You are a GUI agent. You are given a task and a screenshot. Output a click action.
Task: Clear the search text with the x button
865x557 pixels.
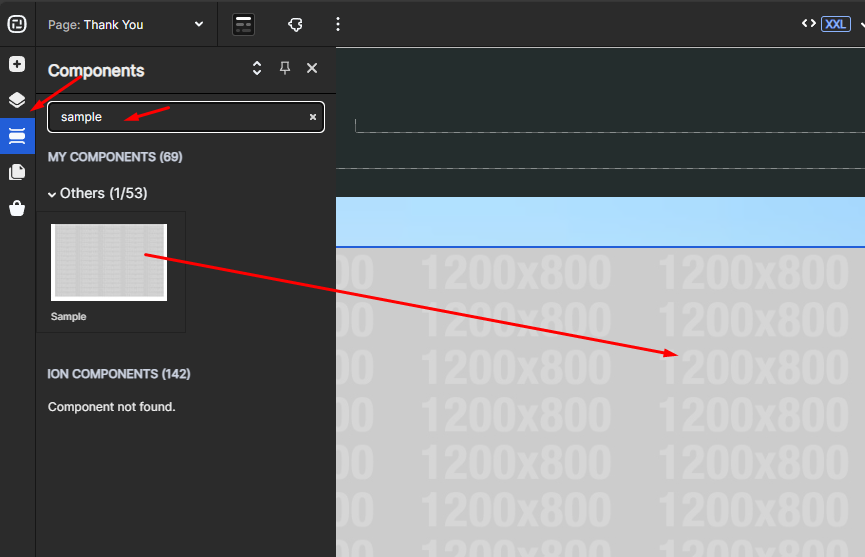[312, 117]
